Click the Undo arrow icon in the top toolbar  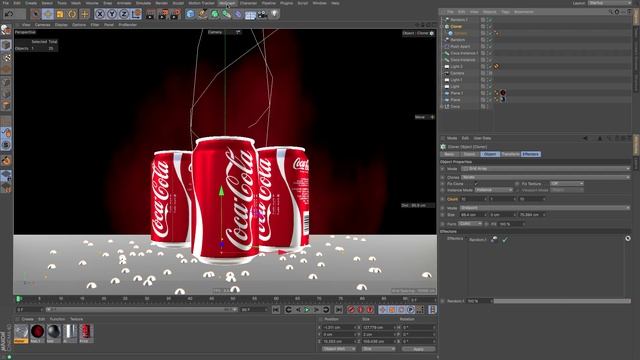pos(9,14)
